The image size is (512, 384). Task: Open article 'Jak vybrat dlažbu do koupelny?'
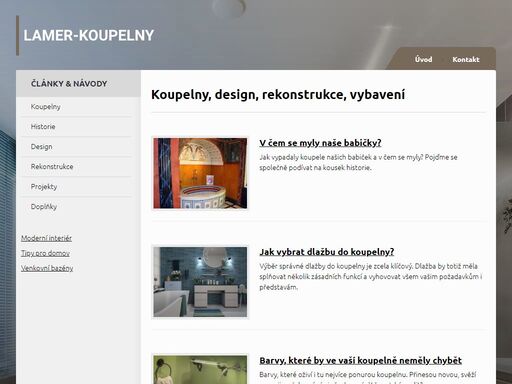pyautogui.click(x=327, y=252)
